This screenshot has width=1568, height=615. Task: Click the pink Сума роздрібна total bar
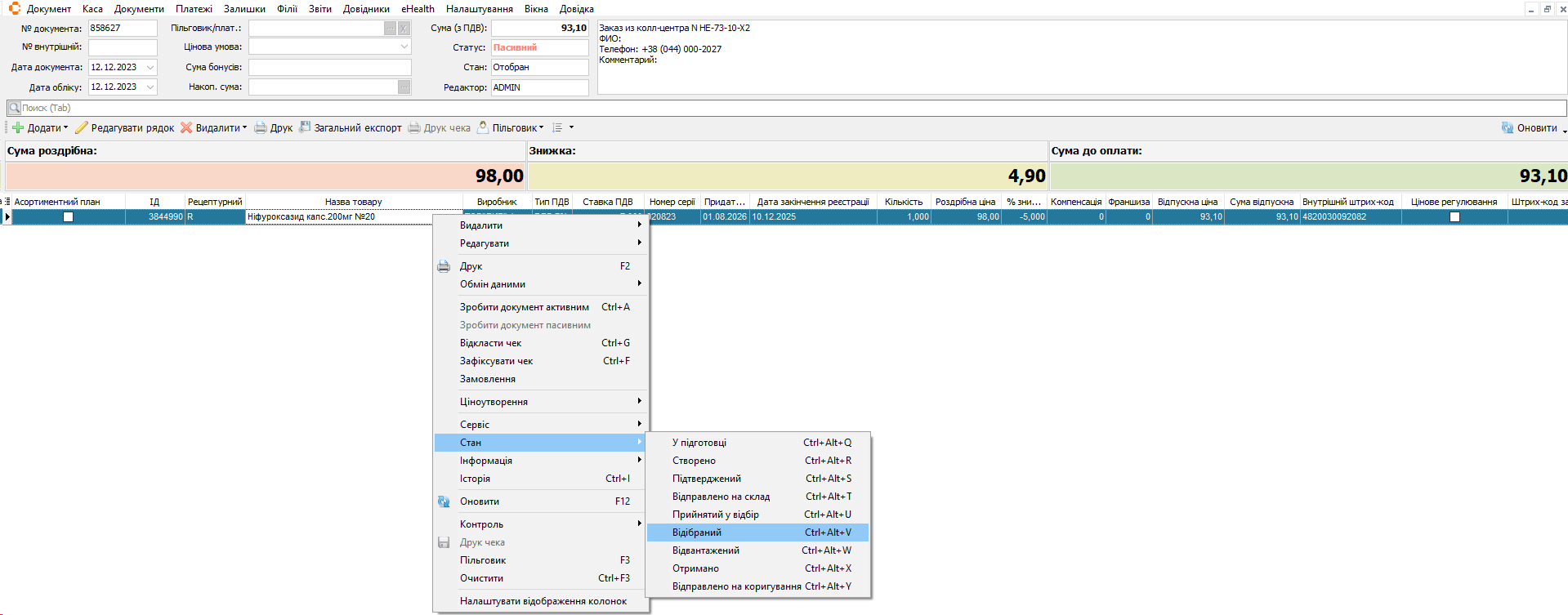tap(266, 176)
